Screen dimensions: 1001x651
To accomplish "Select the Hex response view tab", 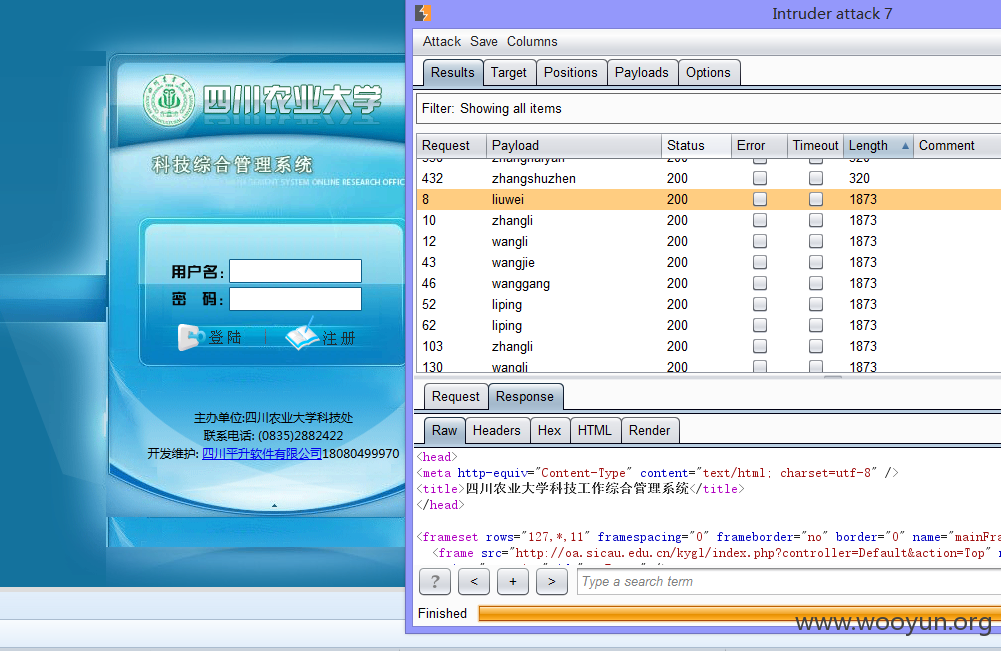I will pyautogui.click(x=549, y=431).
